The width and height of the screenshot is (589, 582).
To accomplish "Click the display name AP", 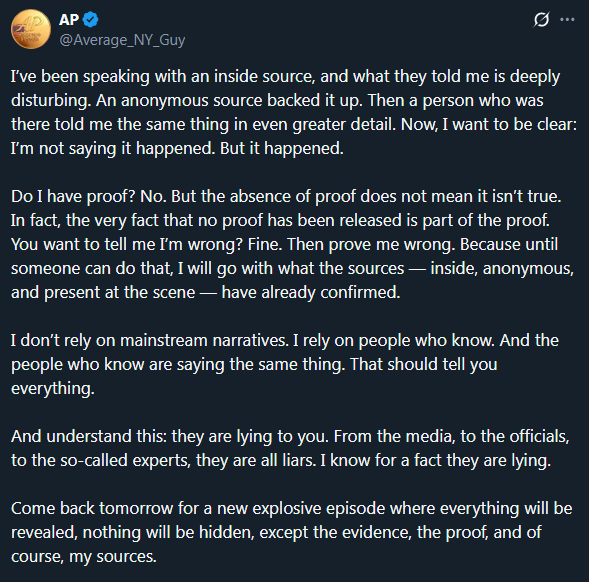I will [69, 20].
